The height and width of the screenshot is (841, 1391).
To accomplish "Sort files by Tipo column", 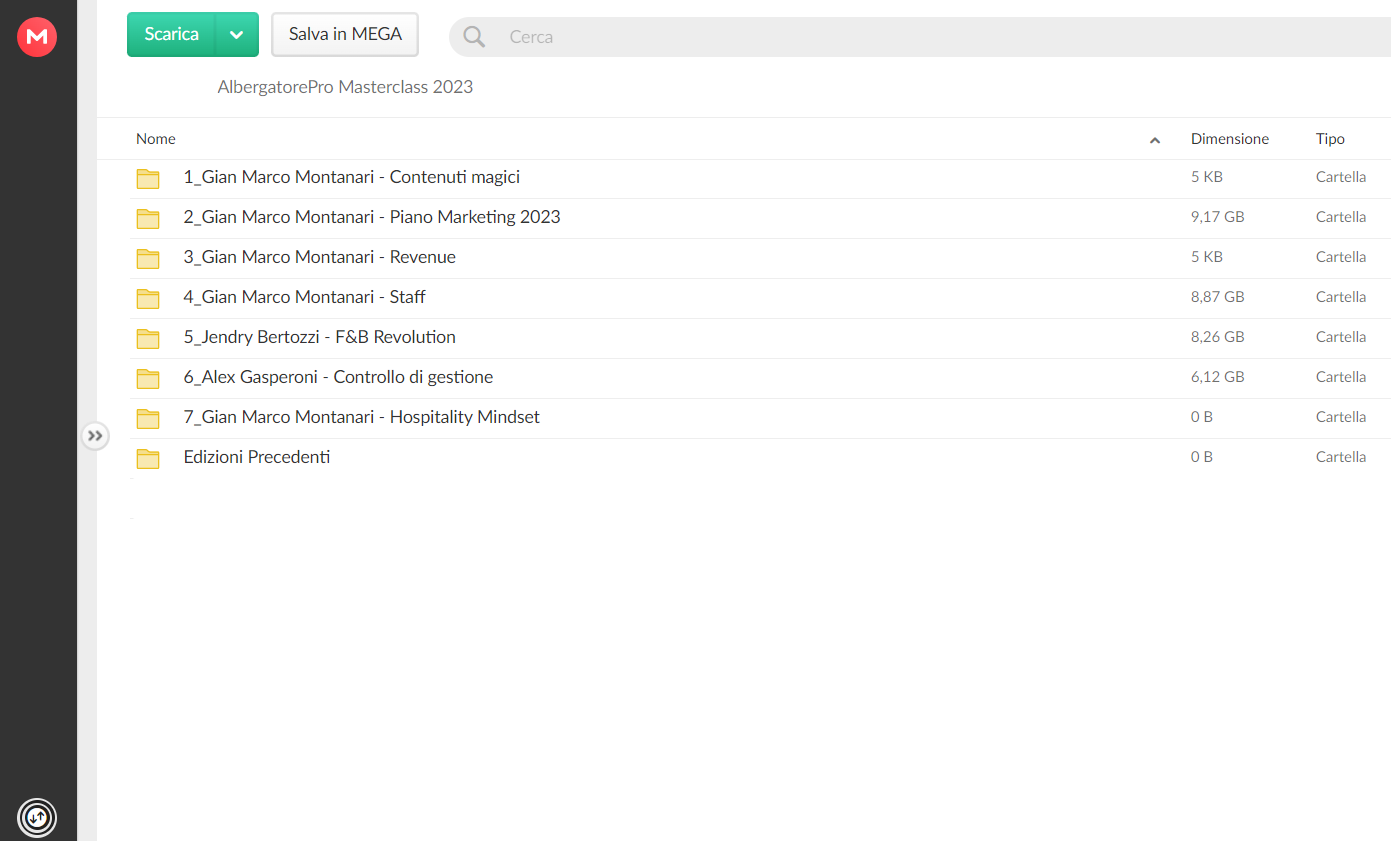I will click(x=1330, y=139).
